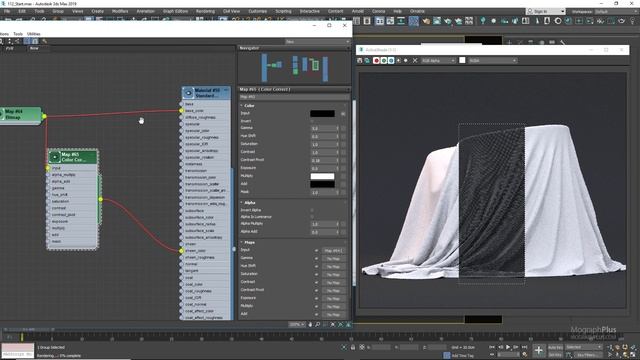Viewport: 640px width, 360px height.
Task: Open the view name dropdown in material editor
Action: (317, 42)
